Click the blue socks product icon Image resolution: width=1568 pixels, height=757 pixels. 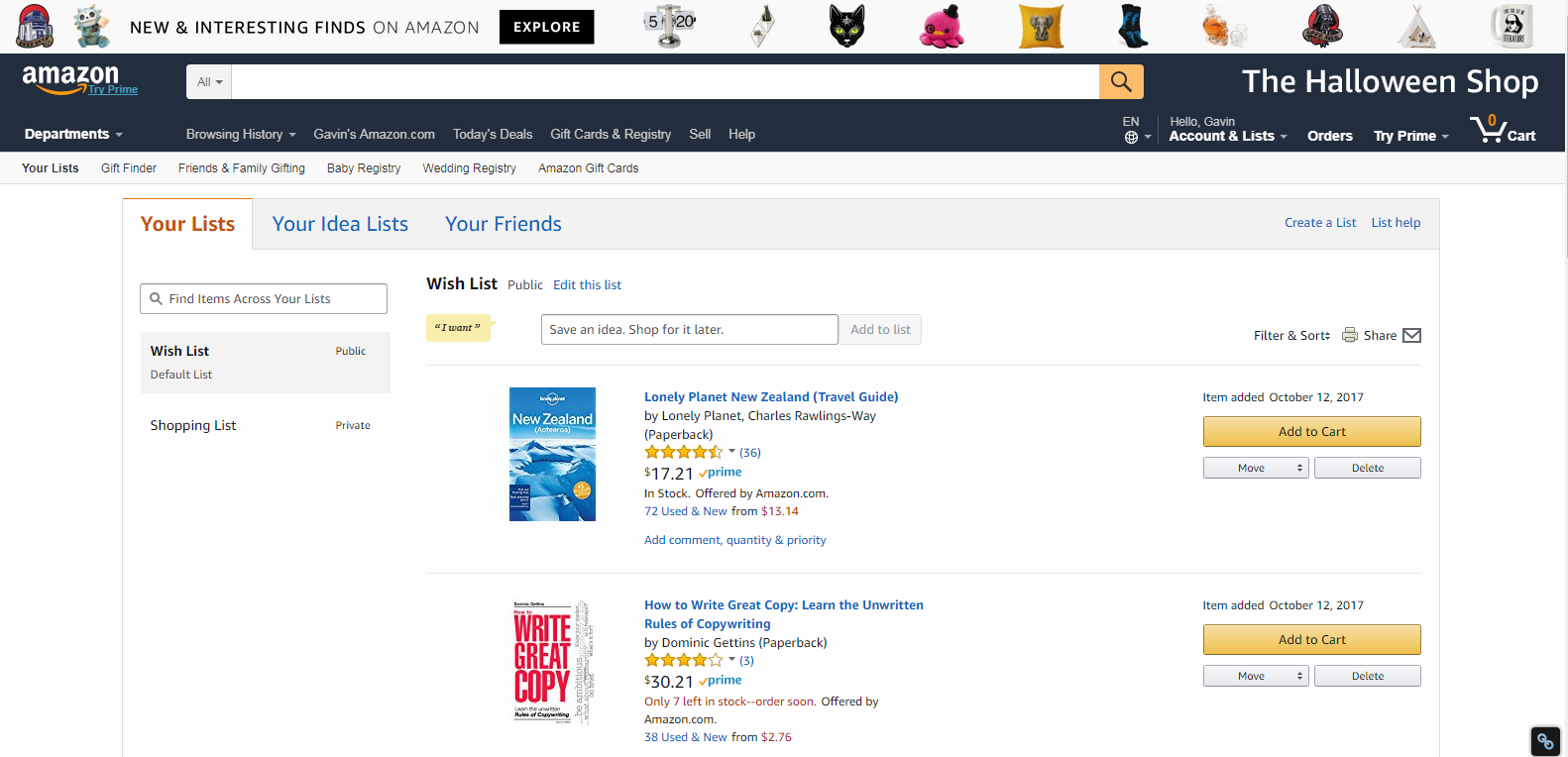coord(1133,27)
